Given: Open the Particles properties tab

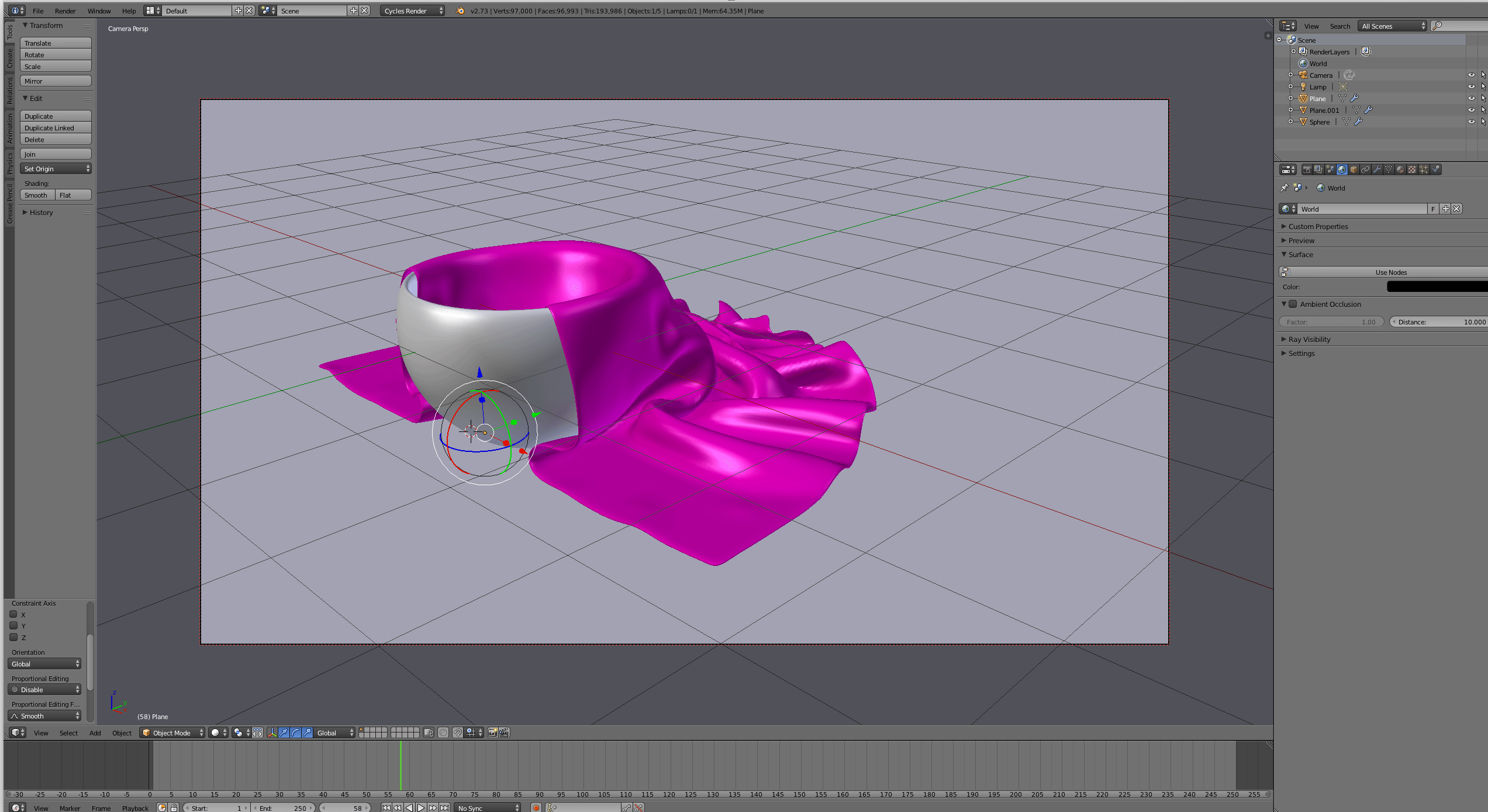Looking at the screenshot, I should tap(1424, 170).
